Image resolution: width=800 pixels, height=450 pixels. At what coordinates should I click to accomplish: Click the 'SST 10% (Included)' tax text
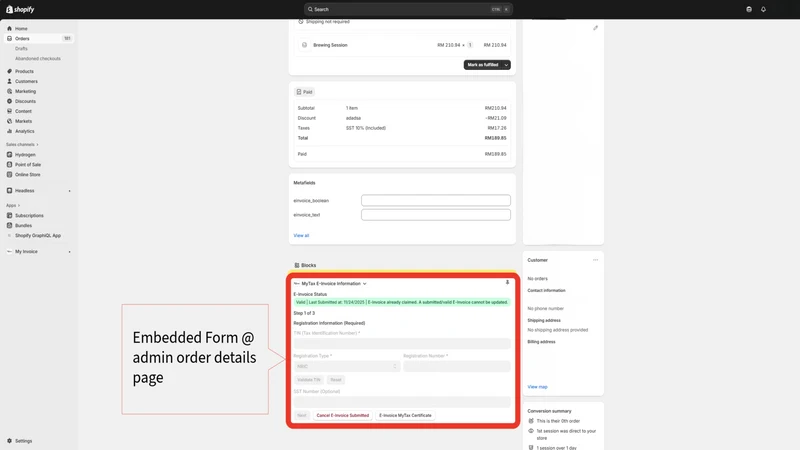366,128
